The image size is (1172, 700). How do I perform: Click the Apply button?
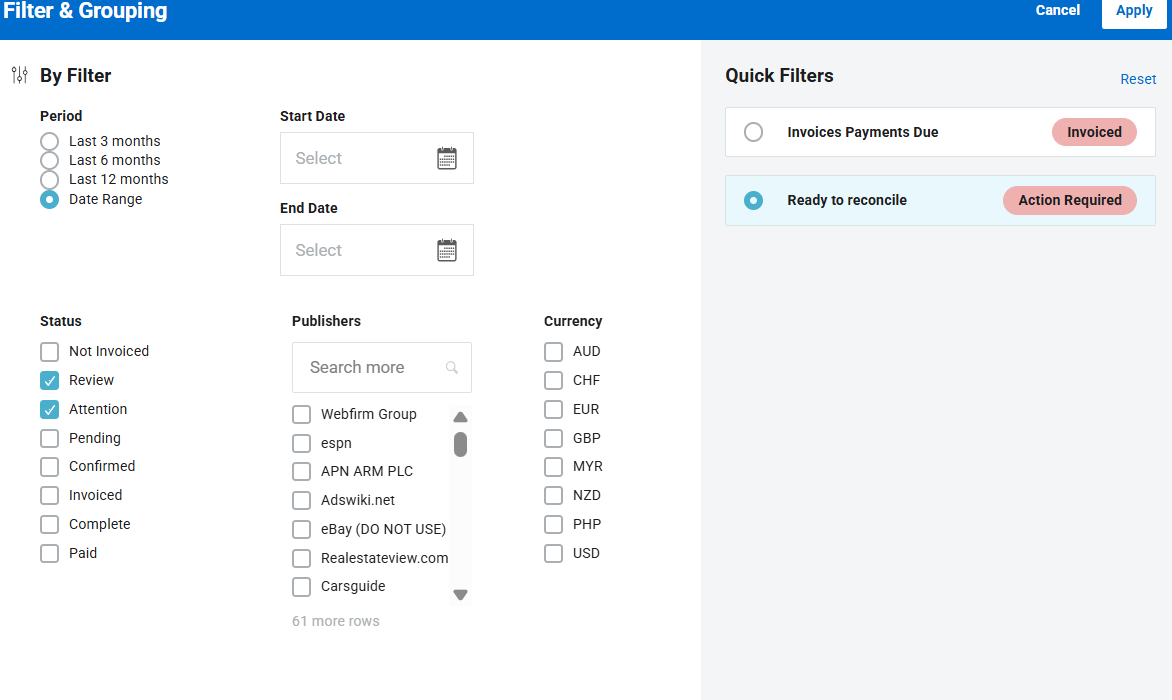tap(1134, 11)
